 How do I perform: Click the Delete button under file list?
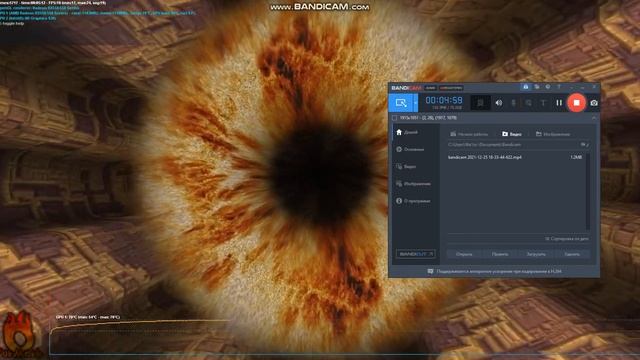coord(572,254)
